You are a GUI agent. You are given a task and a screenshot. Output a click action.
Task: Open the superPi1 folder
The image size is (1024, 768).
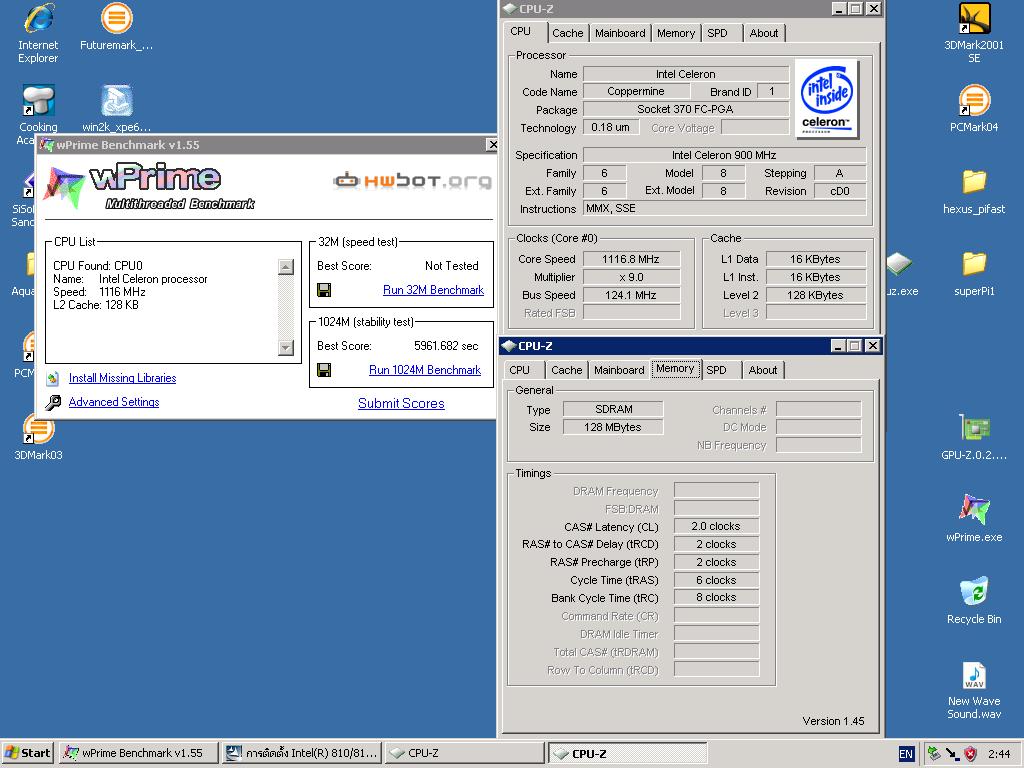coord(974,273)
